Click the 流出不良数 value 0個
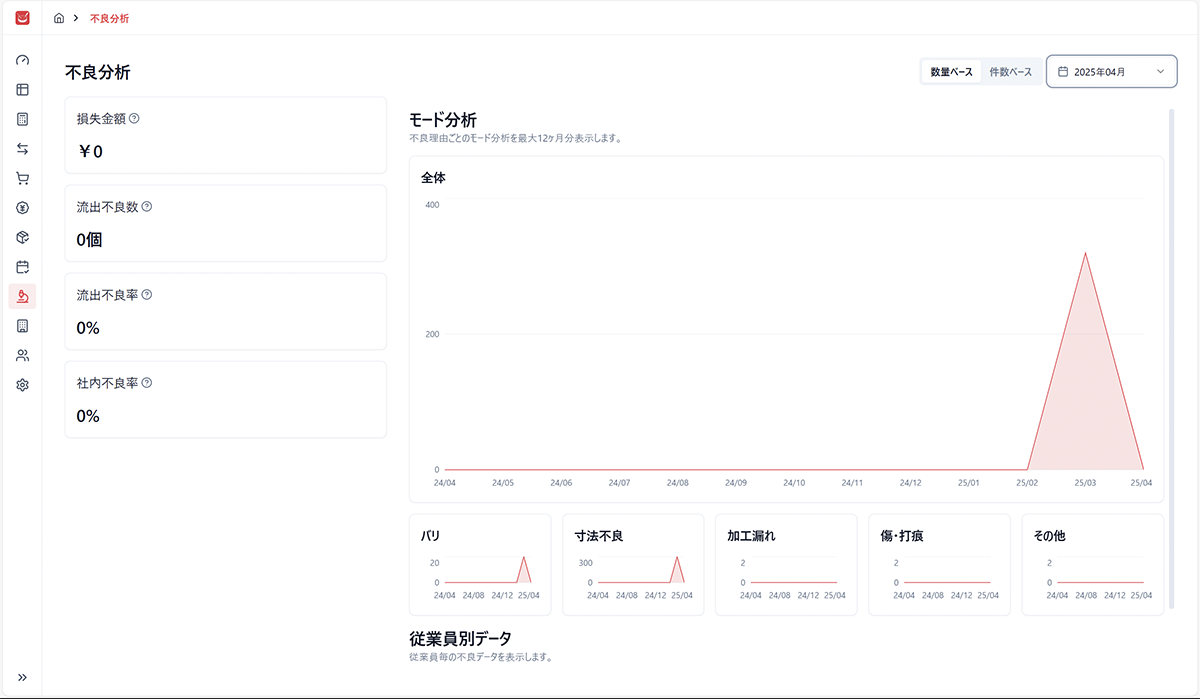Screen dimensions: 1200x699 pos(90,240)
